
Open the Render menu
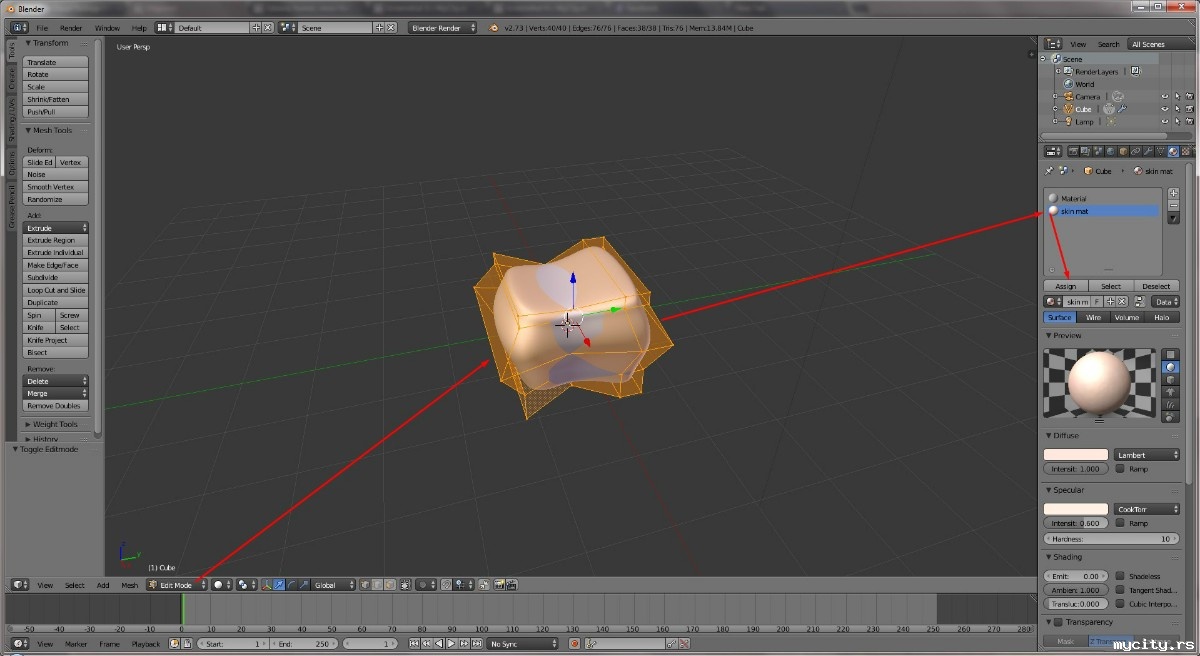click(71, 28)
